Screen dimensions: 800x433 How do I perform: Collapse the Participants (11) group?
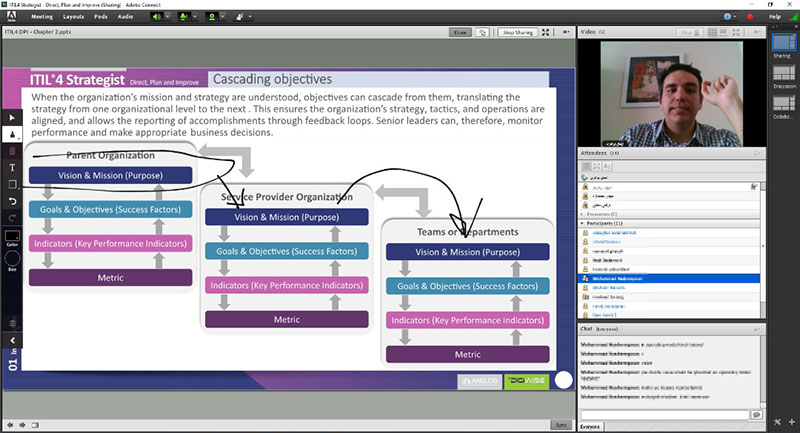point(583,223)
